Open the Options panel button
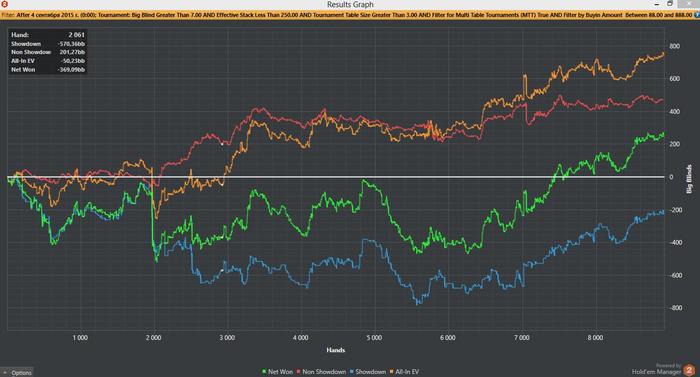Screen dimensions: 700x377 click(x=17, y=372)
